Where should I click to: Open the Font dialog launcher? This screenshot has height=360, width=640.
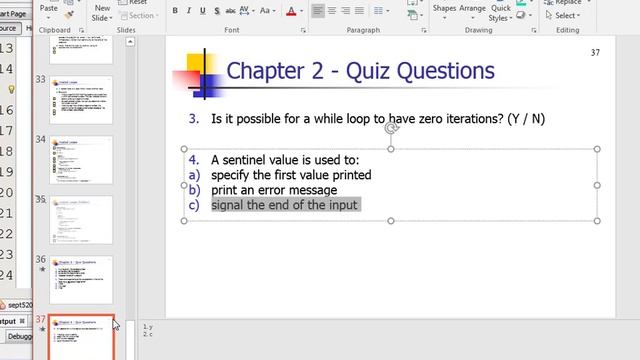click(x=303, y=30)
